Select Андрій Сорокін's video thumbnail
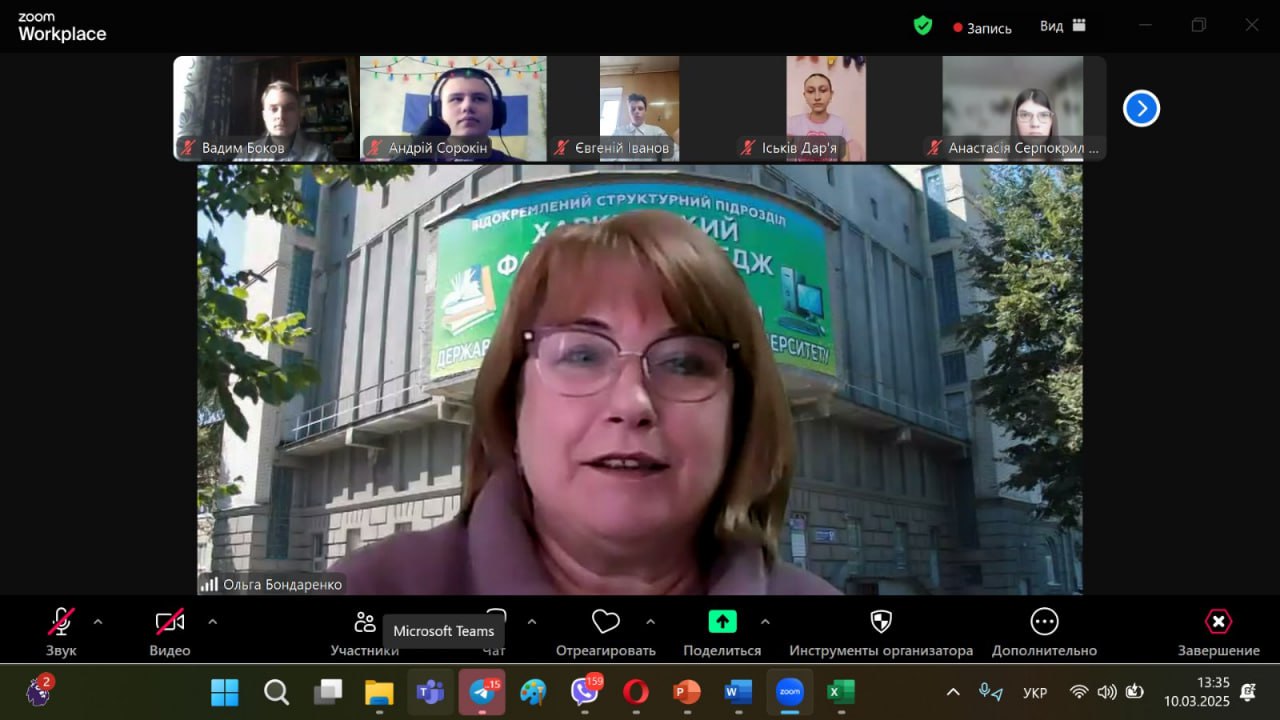 (453, 109)
